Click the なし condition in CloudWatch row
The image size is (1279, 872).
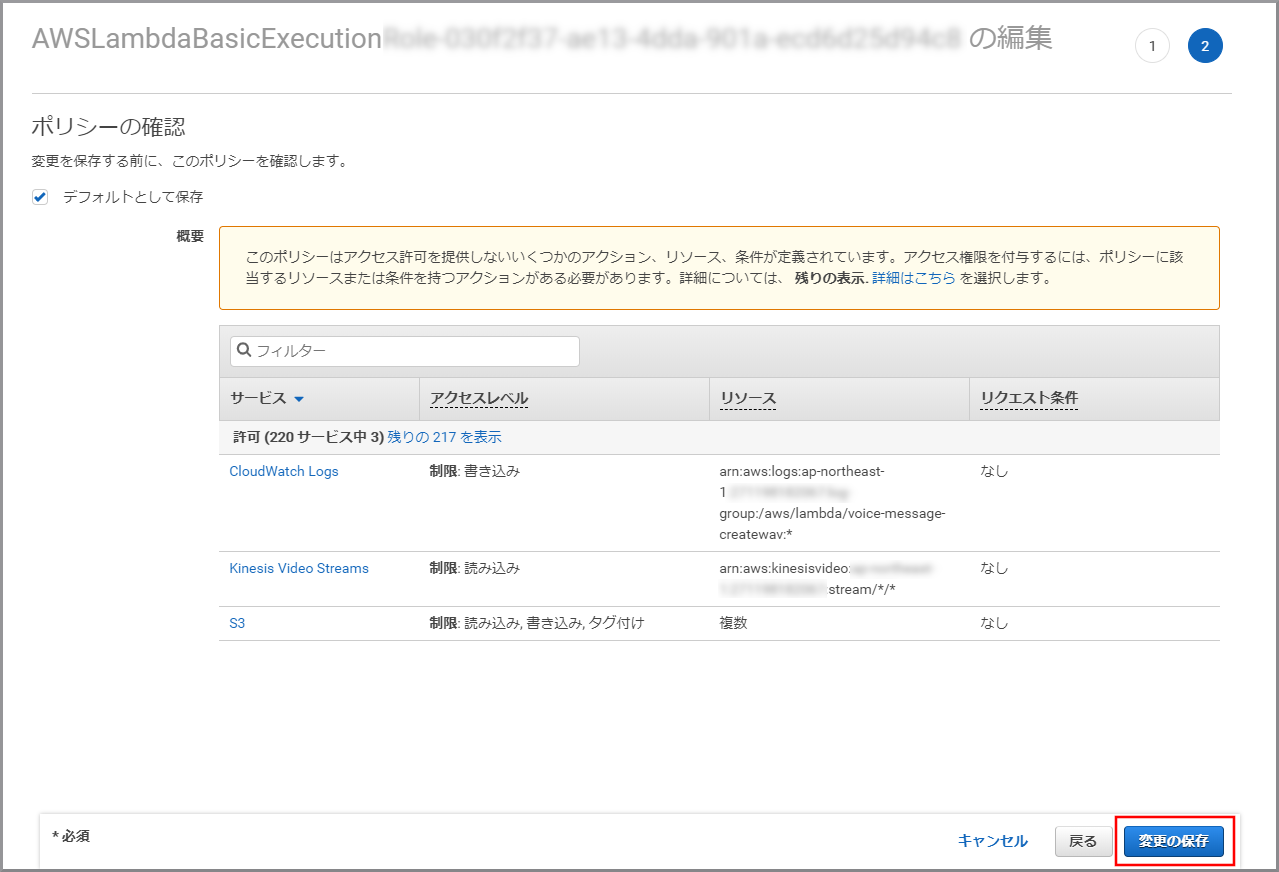(994, 471)
